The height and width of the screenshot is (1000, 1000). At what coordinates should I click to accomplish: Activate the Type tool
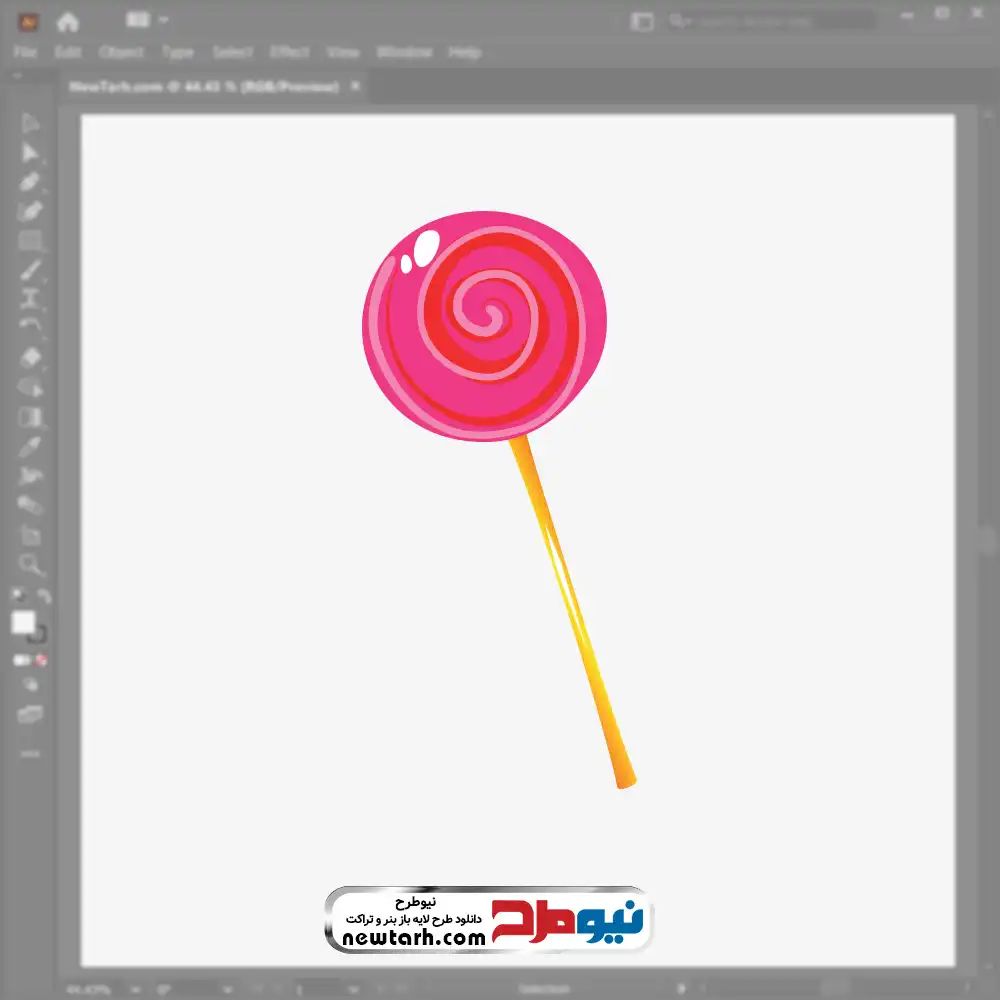[30, 299]
